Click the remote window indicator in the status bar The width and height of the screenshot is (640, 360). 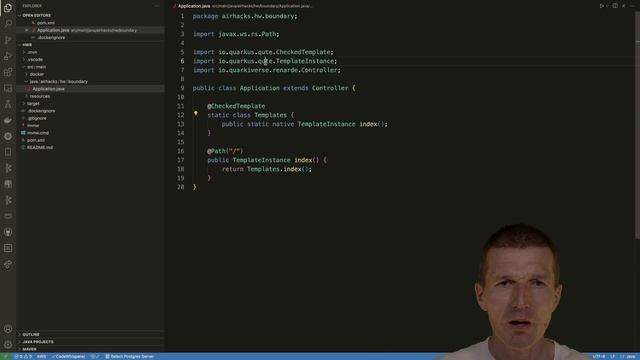(6, 356)
